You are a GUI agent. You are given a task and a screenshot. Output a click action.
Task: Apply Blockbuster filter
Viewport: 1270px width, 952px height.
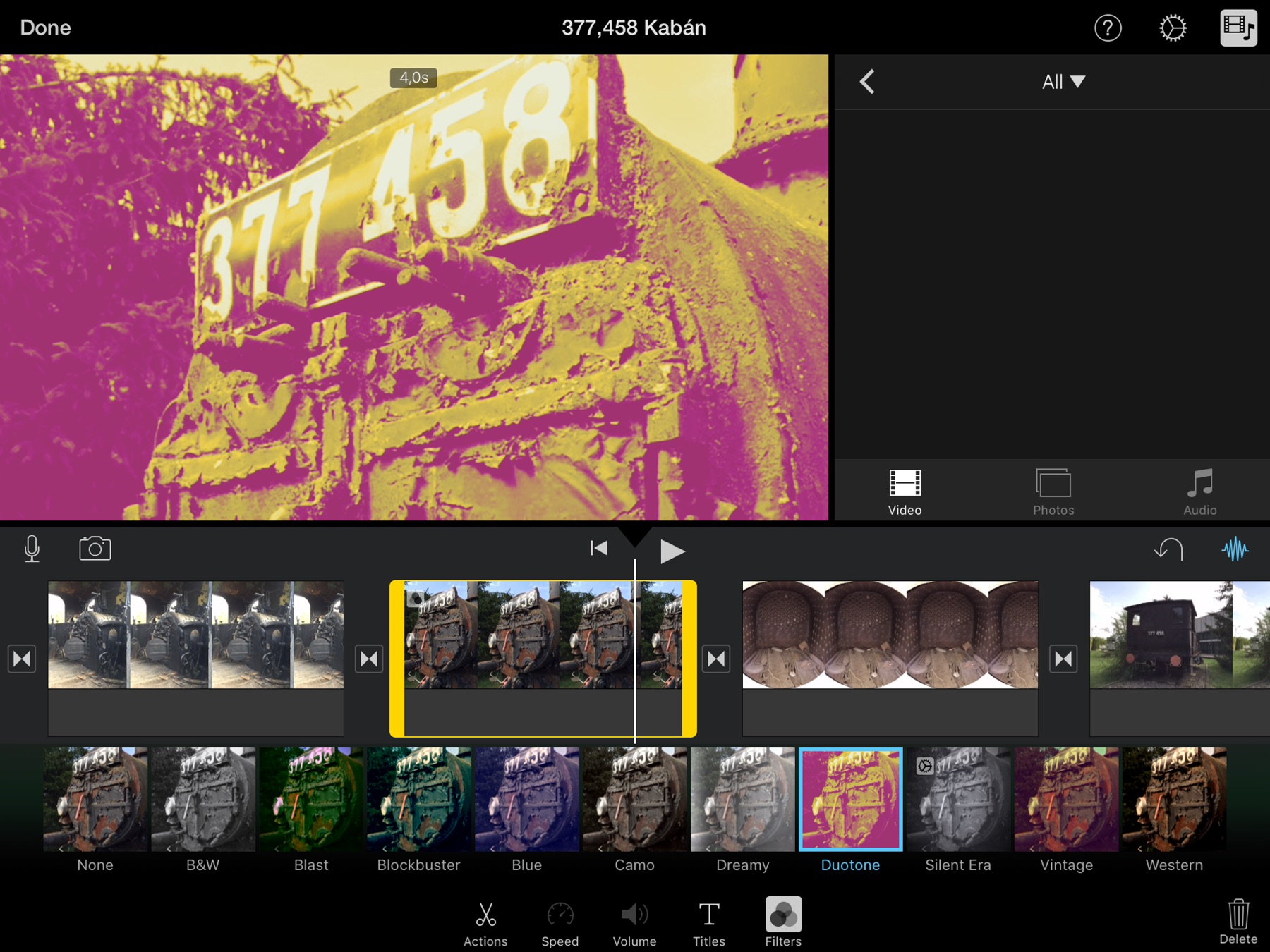click(x=419, y=810)
